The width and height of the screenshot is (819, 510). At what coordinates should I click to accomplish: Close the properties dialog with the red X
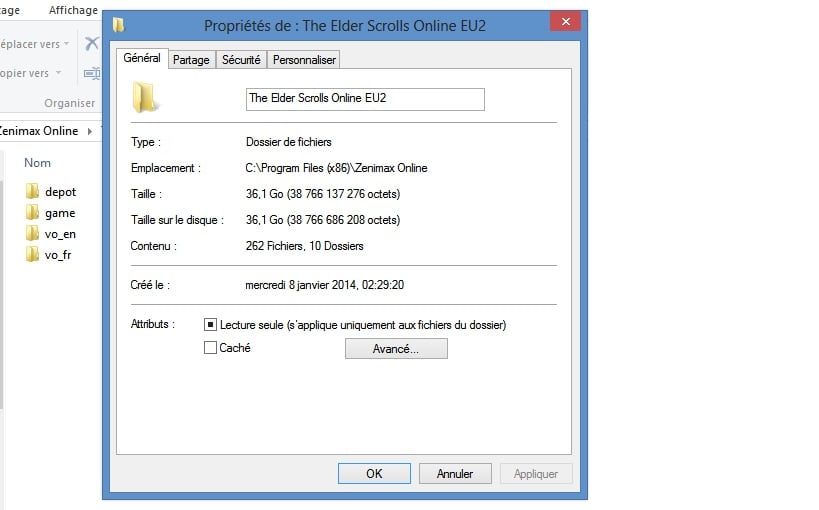(x=566, y=21)
